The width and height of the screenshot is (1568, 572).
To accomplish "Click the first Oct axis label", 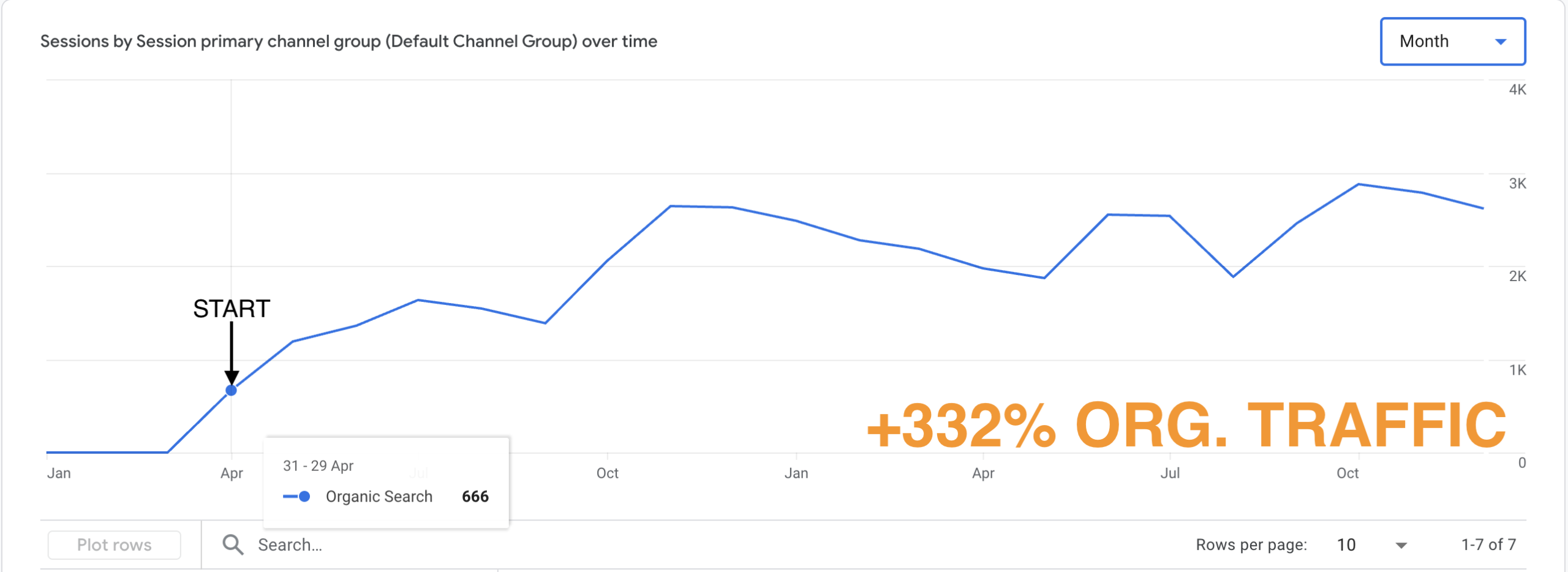I will (607, 473).
